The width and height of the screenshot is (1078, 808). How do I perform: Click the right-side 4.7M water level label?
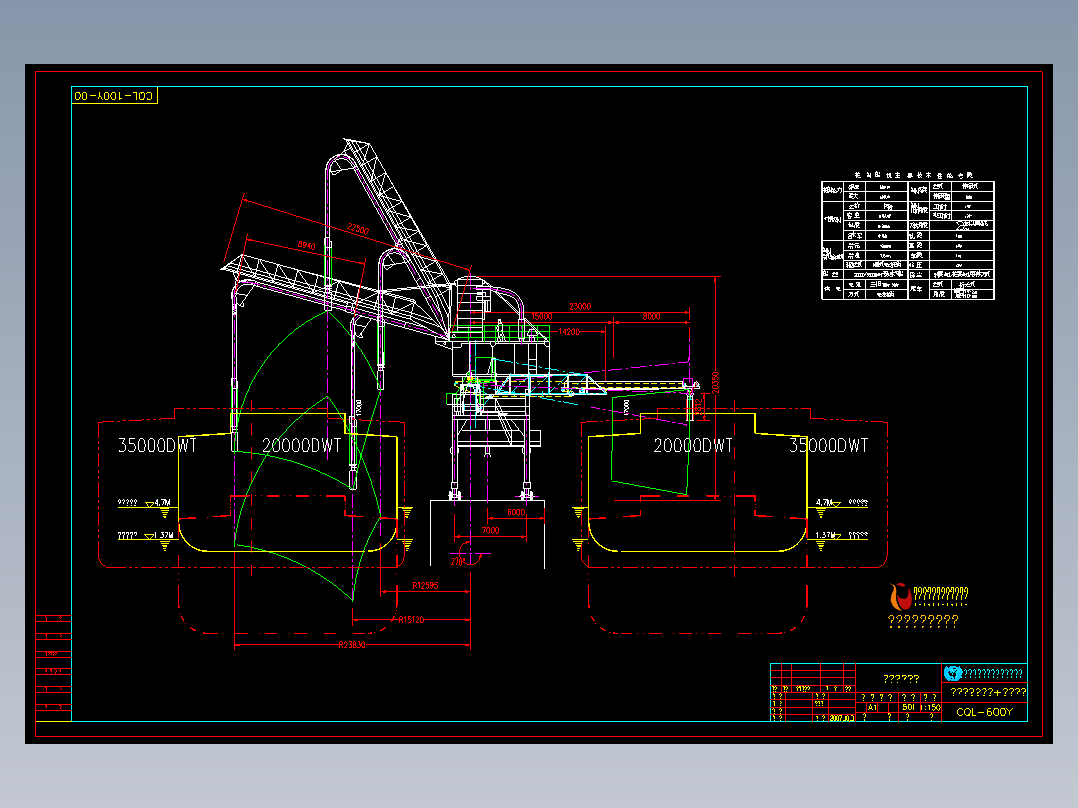tap(824, 503)
